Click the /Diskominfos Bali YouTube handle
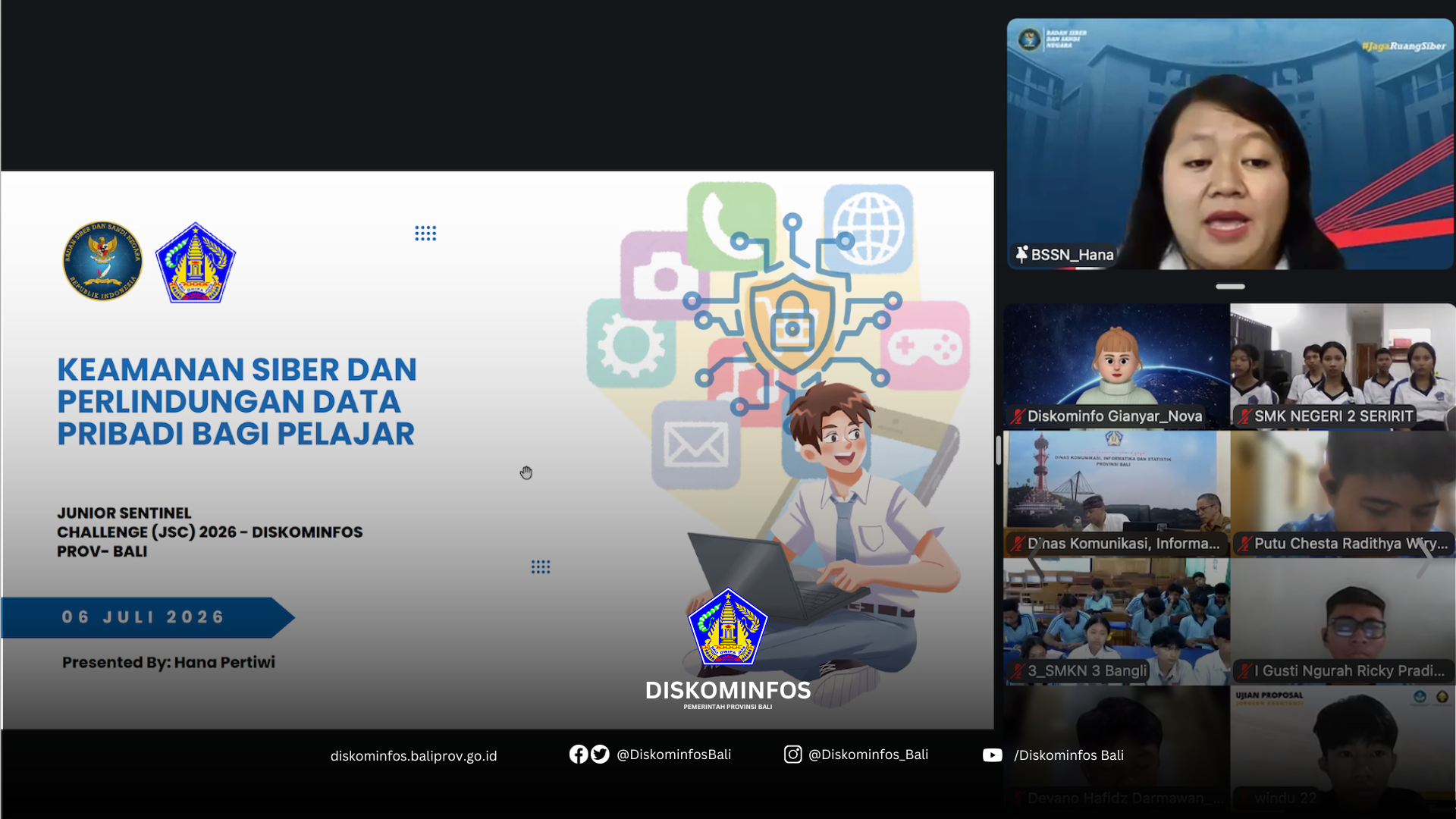Screen dimensions: 1456x819 1068,755
